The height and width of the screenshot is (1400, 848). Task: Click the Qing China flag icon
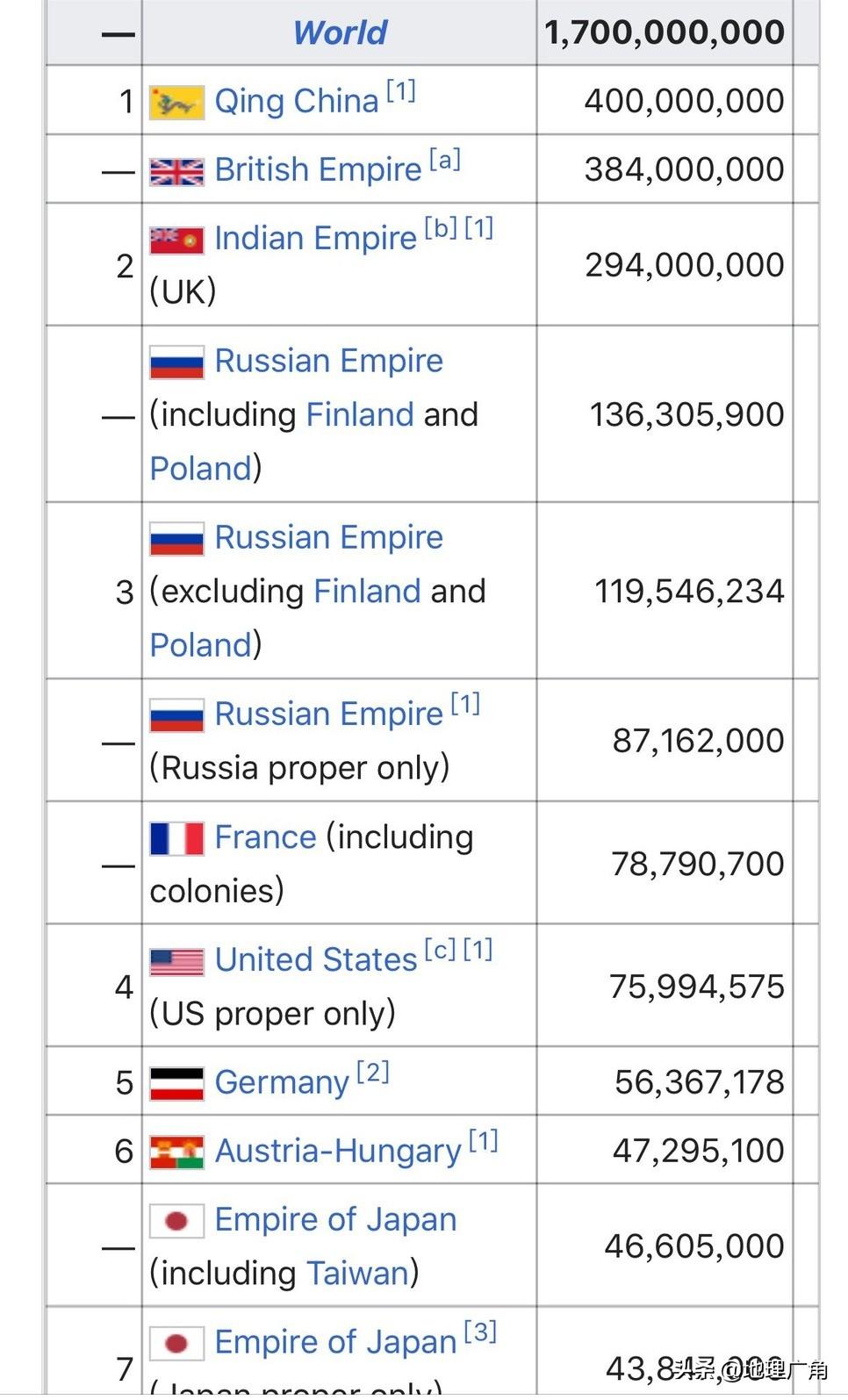[176, 102]
